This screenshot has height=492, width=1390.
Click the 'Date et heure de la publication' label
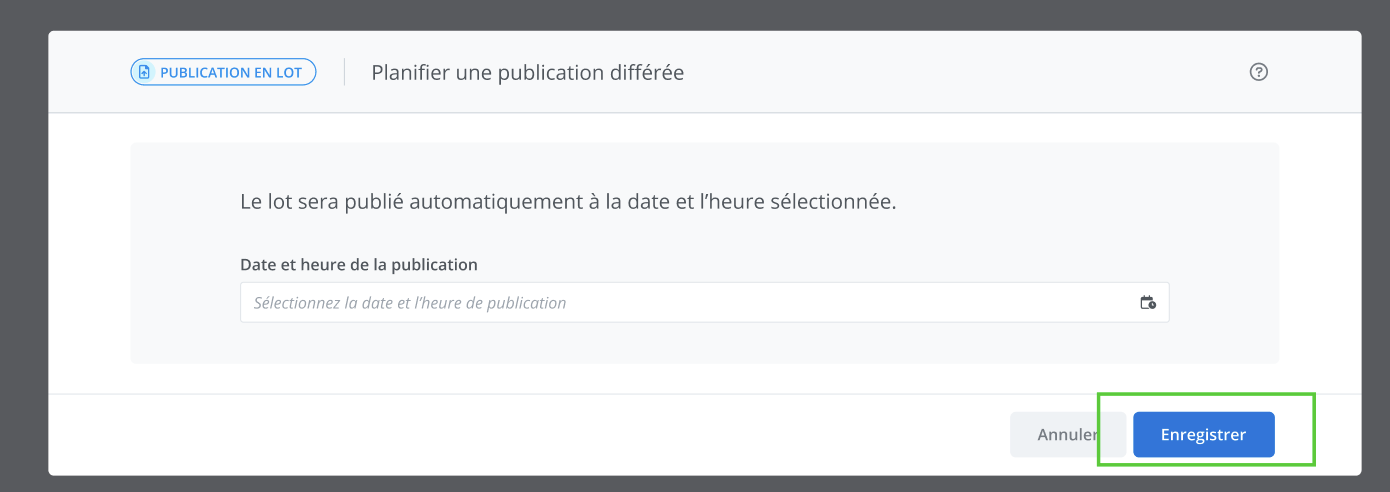pos(359,265)
